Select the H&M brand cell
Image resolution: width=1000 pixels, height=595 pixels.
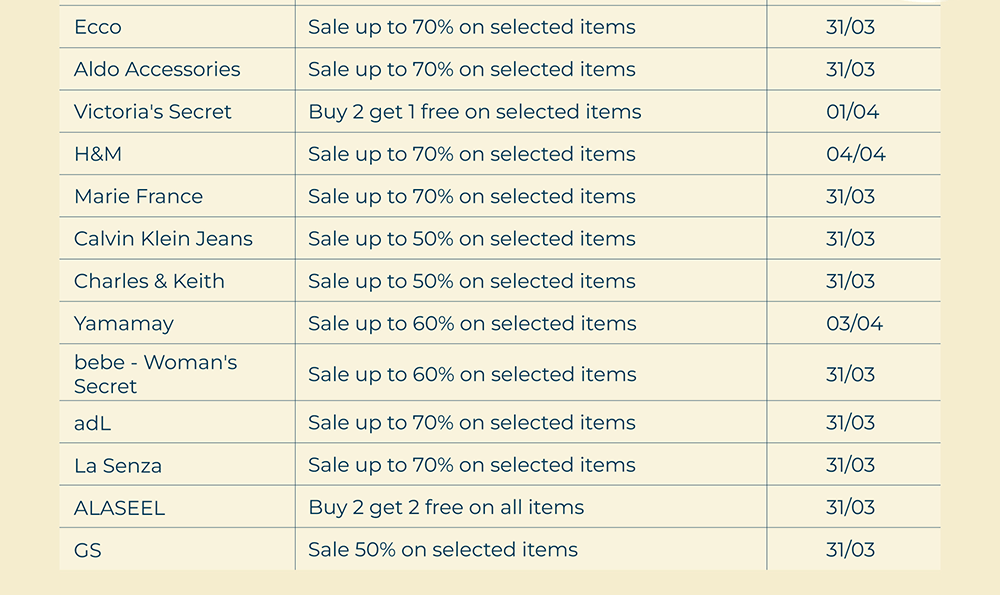[98, 154]
